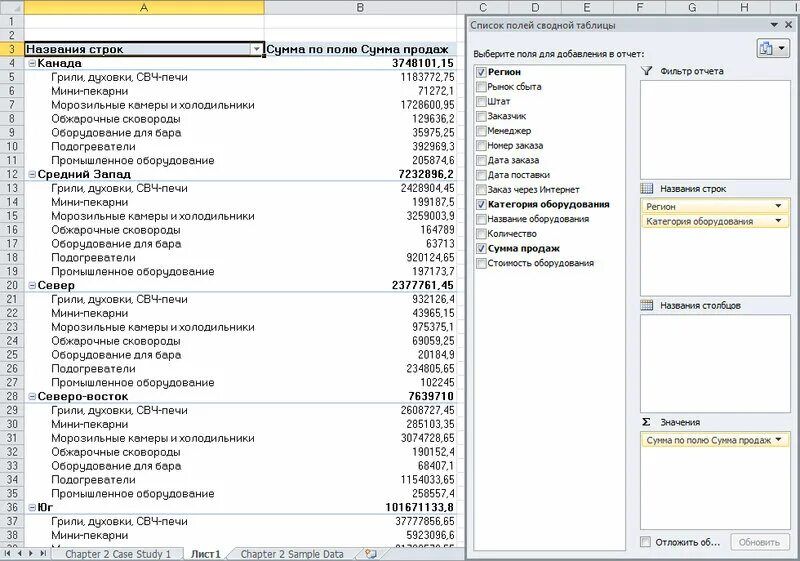This screenshot has height=561, width=800.
Task: Check the Дата заказа field
Action: pyautogui.click(x=481, y=160)
